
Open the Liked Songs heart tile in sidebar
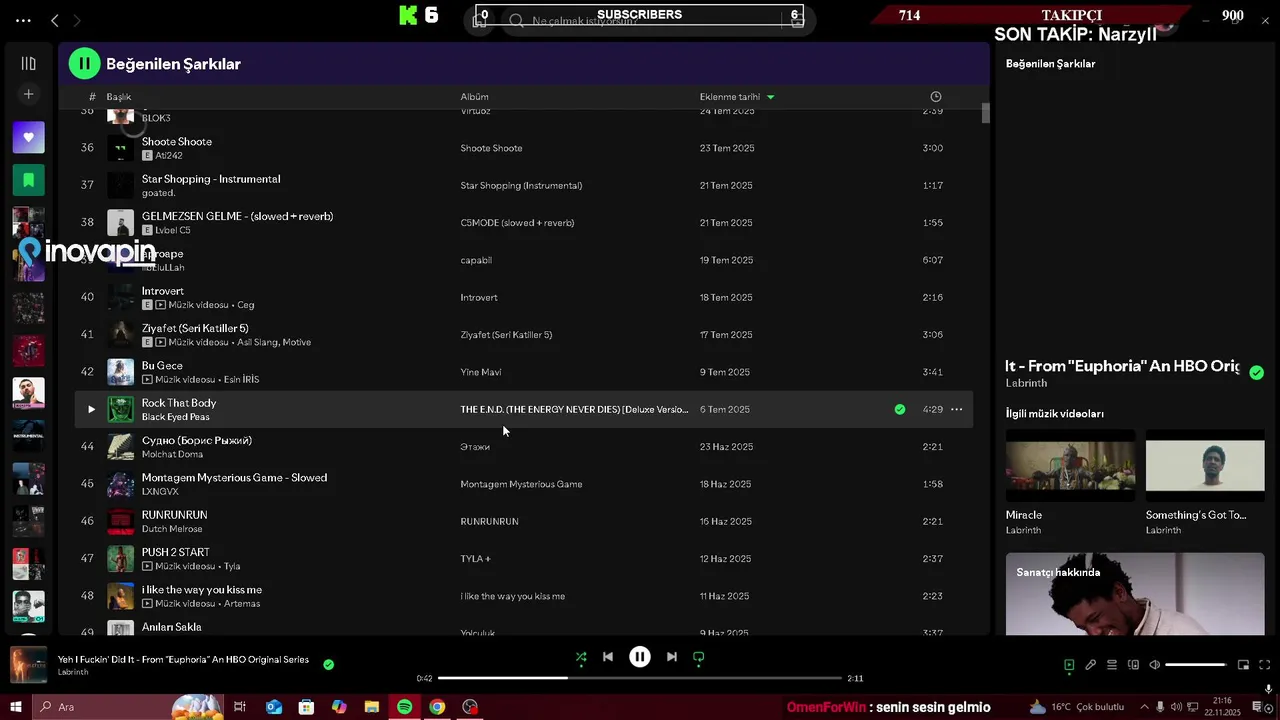pos(28,137)
